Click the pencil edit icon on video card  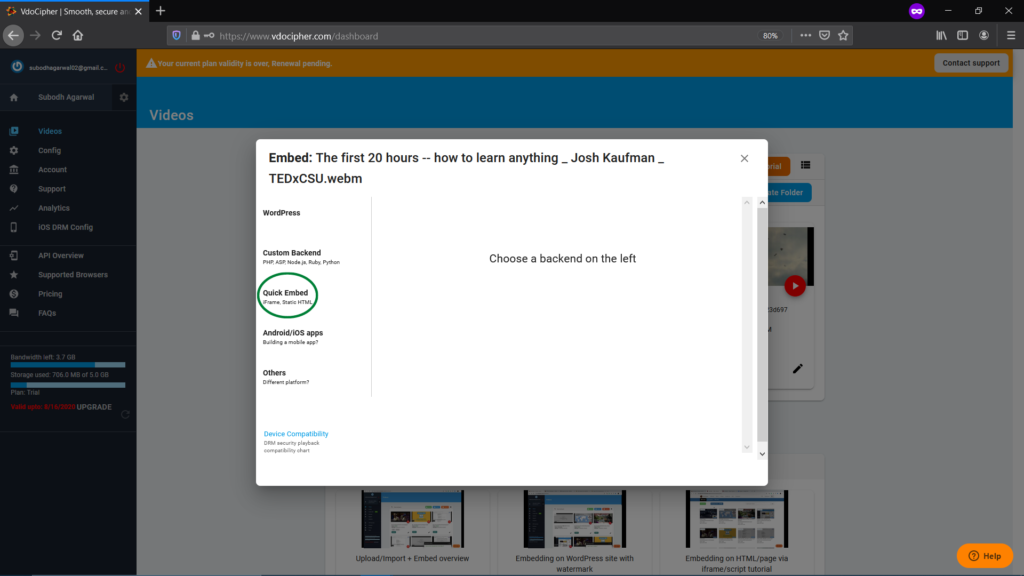pos(797,369)
